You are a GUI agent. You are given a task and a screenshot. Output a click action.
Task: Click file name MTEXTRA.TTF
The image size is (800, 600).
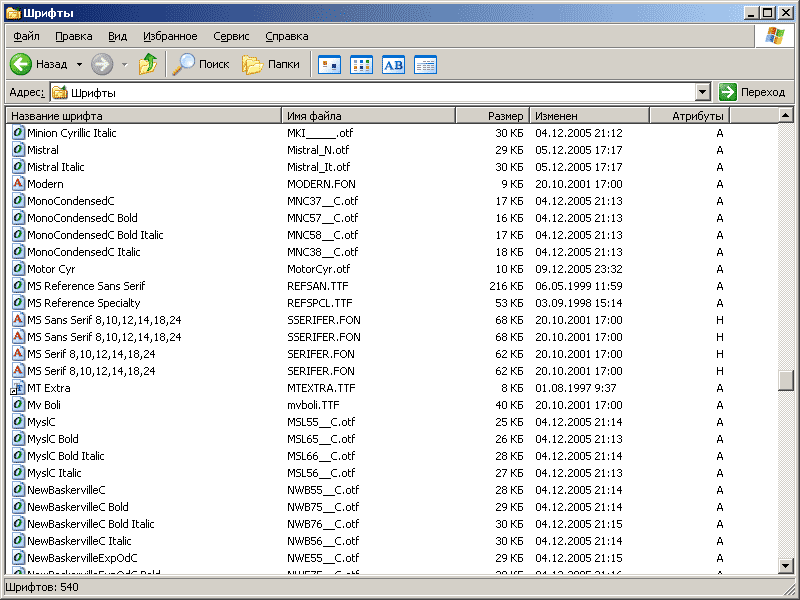pos(321,388)
